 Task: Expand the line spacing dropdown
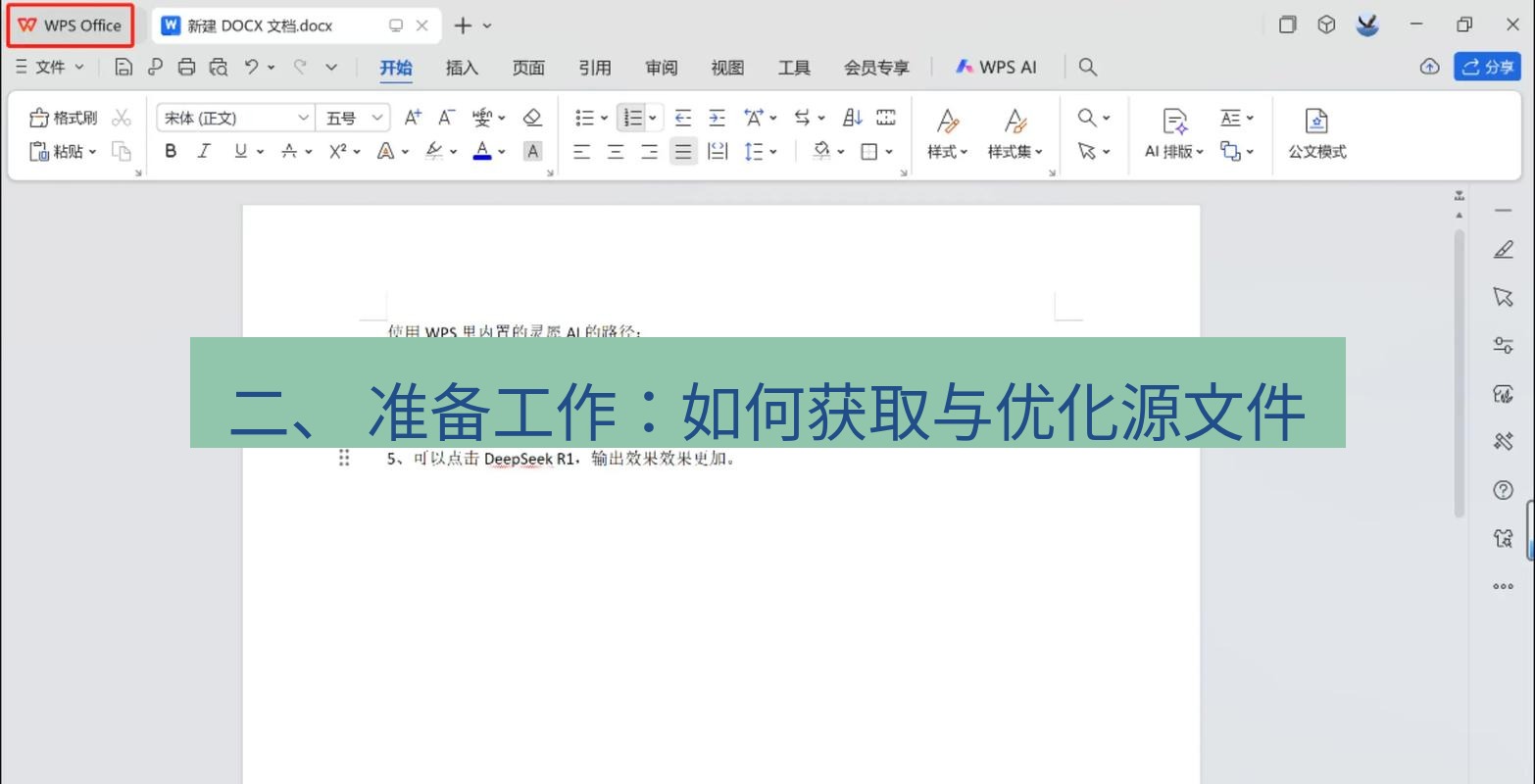tap(773, 152)
